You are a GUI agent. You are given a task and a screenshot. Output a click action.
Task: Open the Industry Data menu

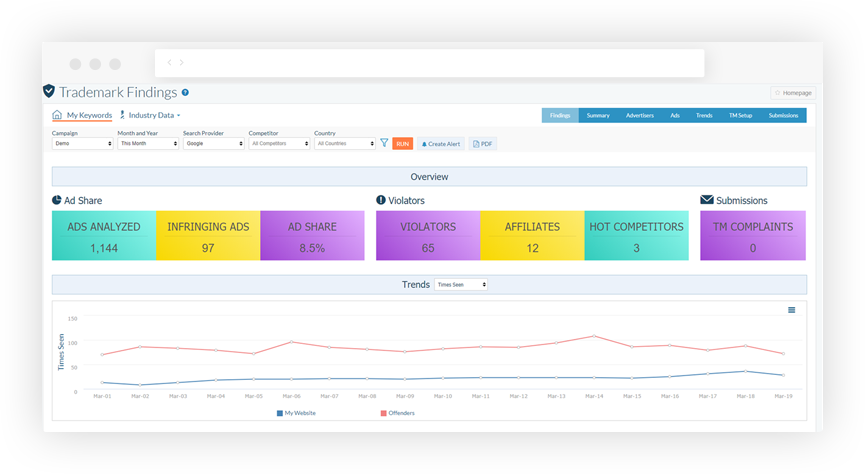click(151, 115)
